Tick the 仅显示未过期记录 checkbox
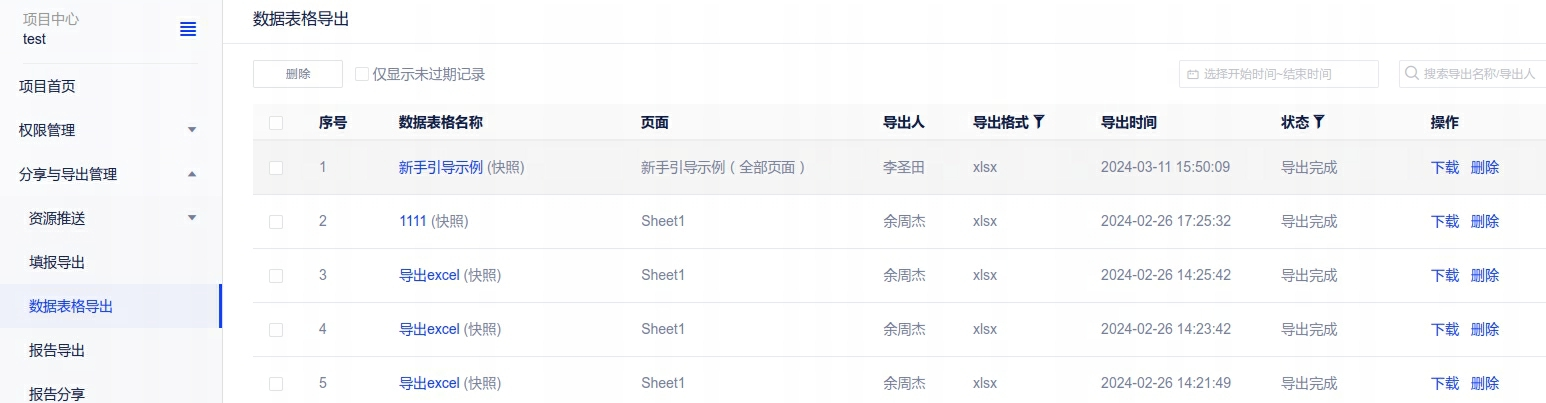Viewport: 1546px width, 403px height. tap(362, 74)
